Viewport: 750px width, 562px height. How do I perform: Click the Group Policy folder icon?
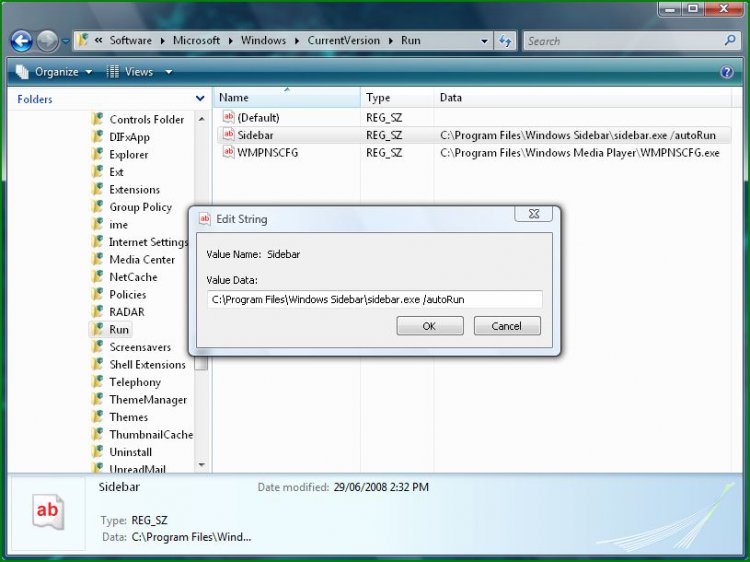point(97,207)
